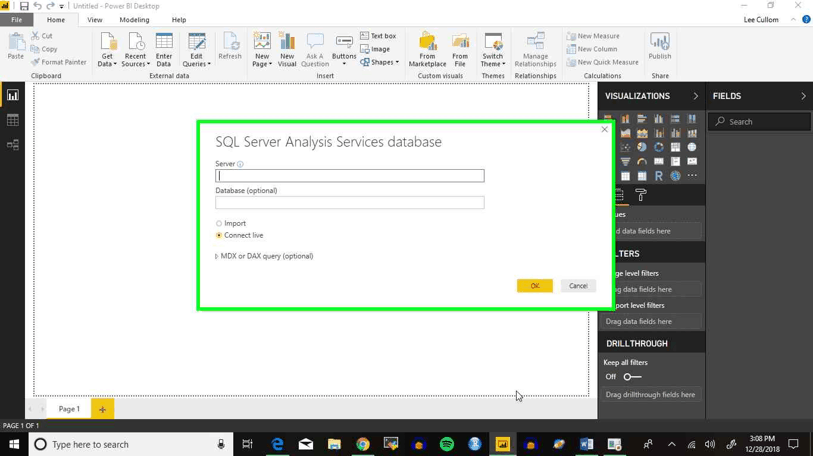This screenshot has height=457, width=814.
Task: Switch to Report view in left sidebar
Action: [x=12, y=95]
